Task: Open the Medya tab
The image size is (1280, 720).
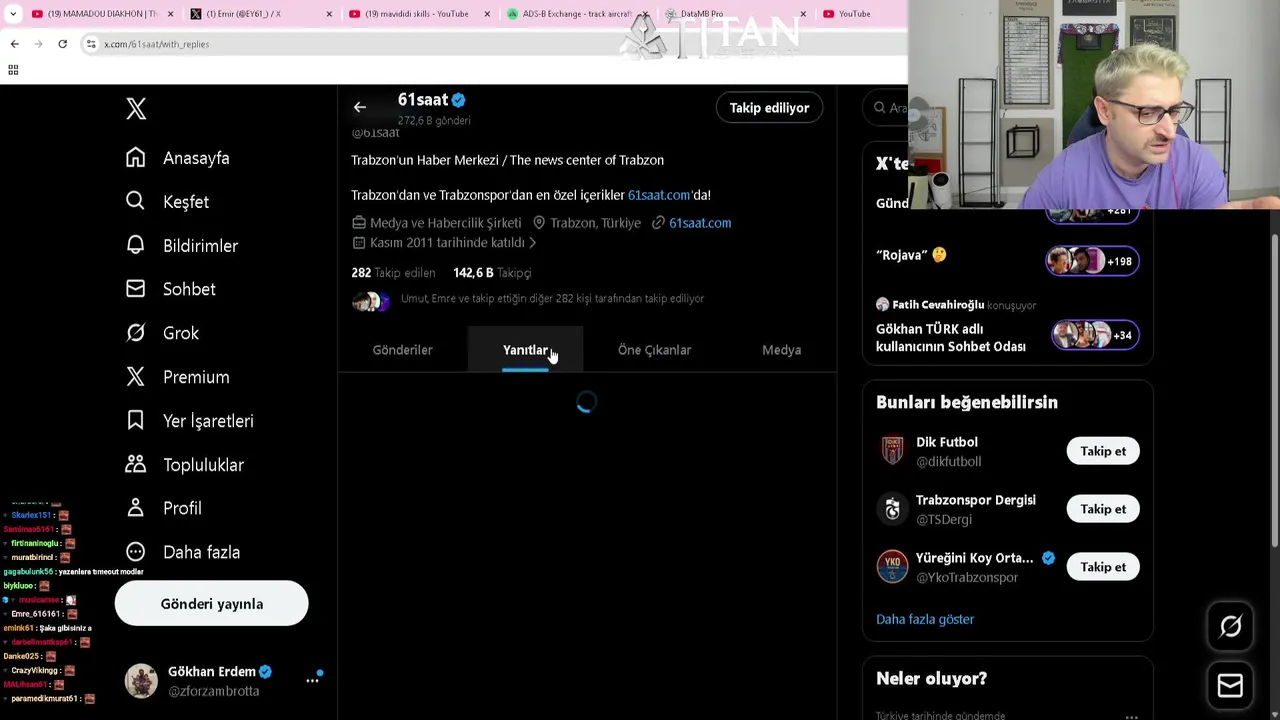Action: [x=781, y=350]
